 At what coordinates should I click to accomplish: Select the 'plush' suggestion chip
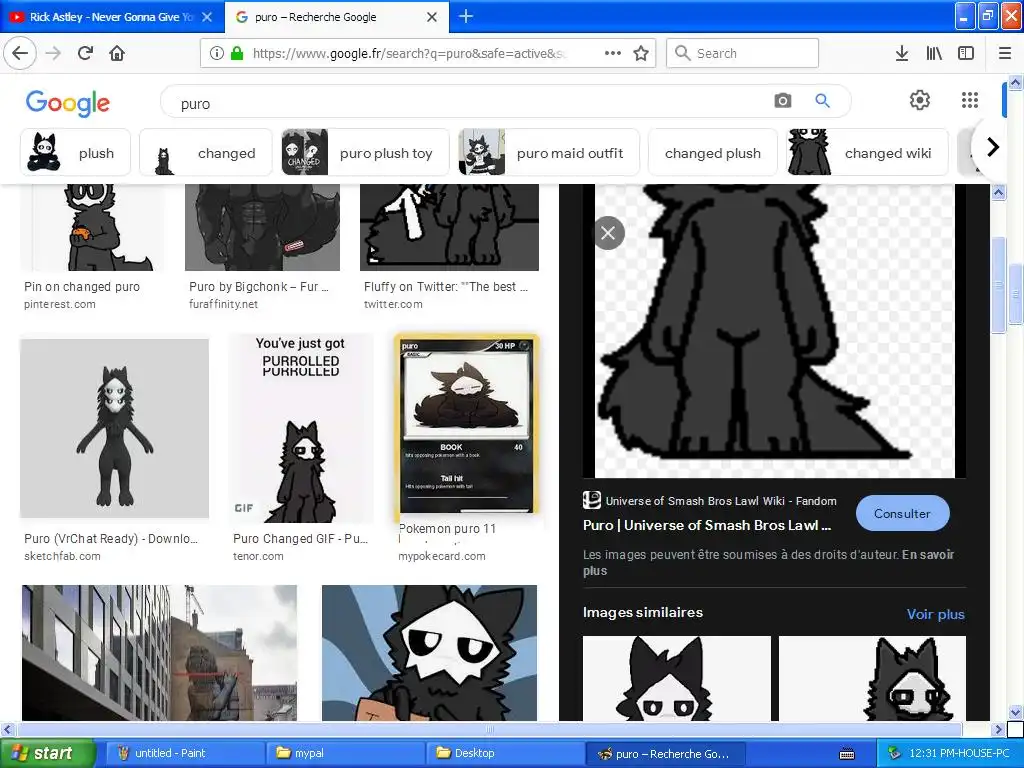pos(76,153)
